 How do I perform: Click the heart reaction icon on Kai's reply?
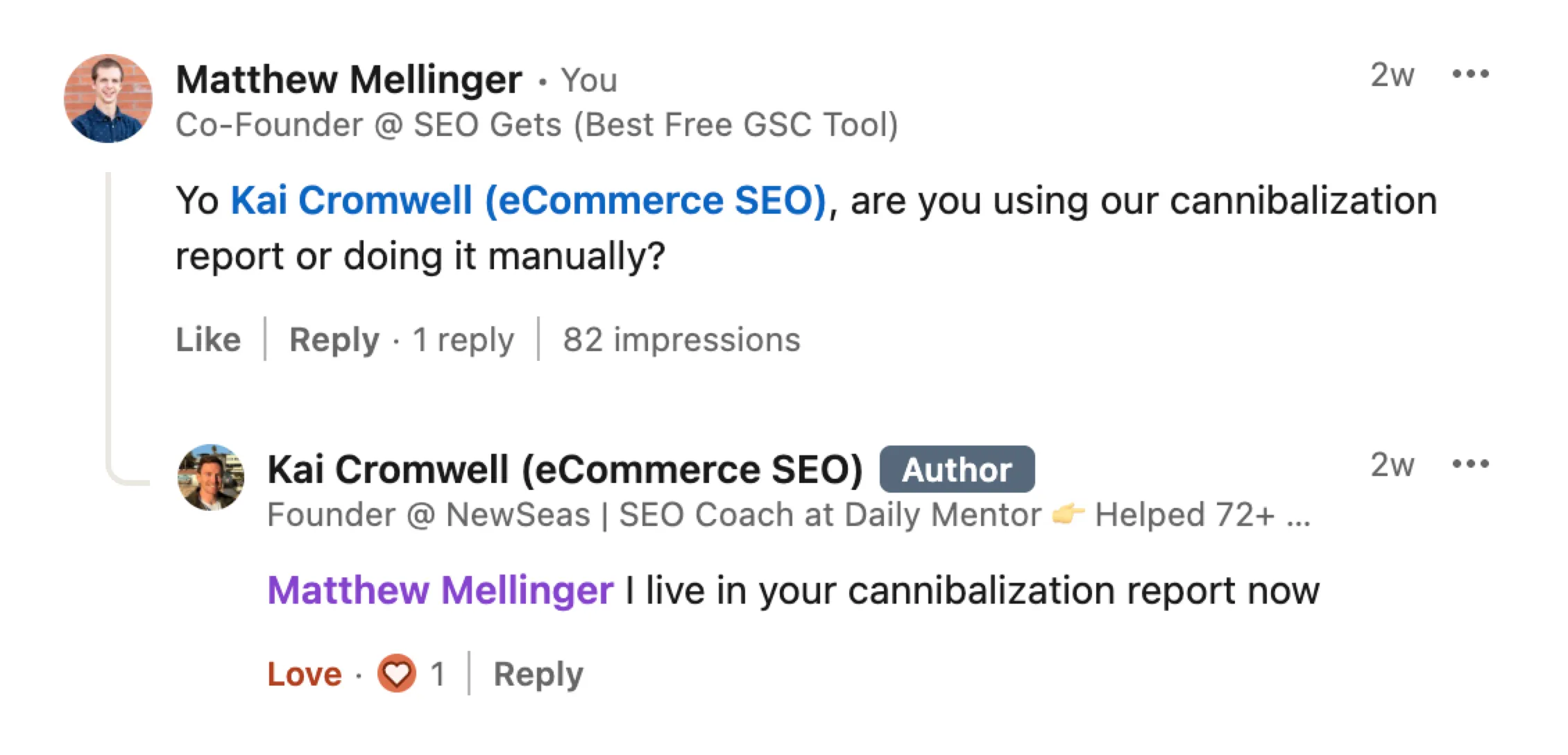point(396,673)
